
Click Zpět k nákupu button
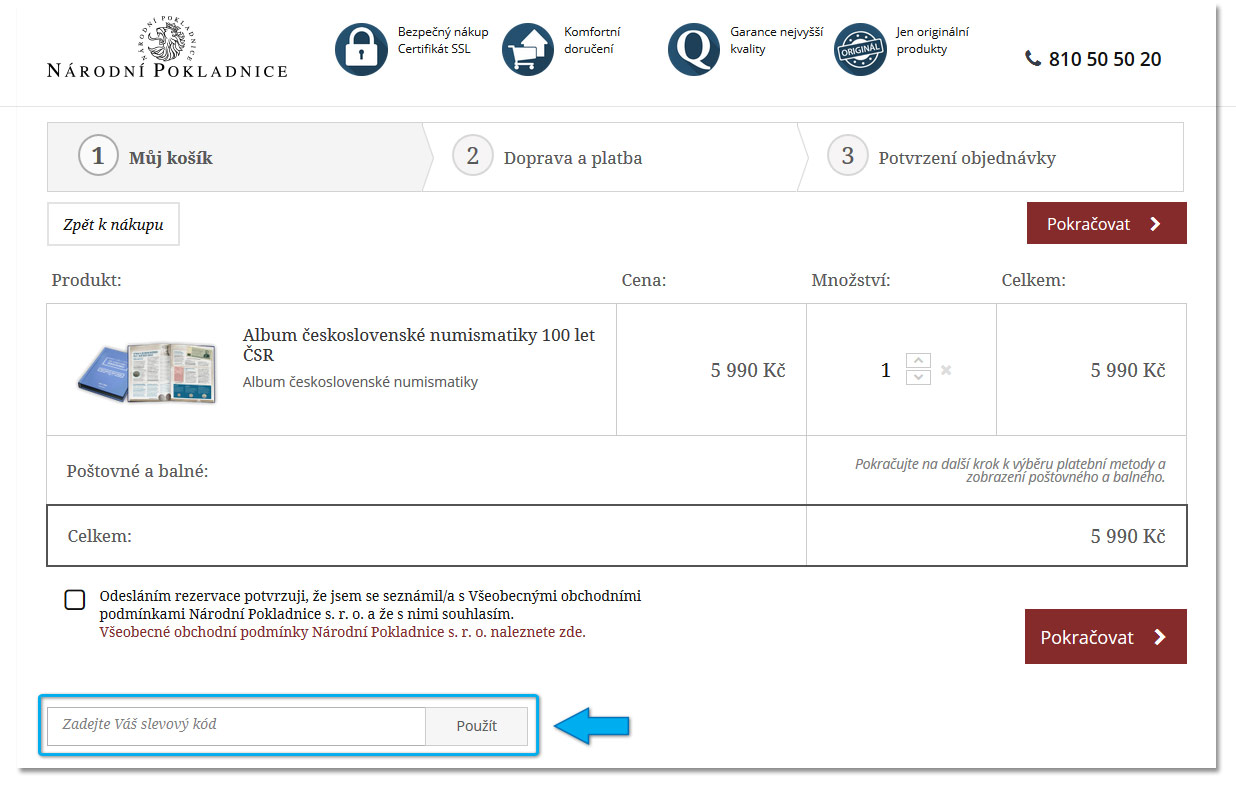click(113, 224)
